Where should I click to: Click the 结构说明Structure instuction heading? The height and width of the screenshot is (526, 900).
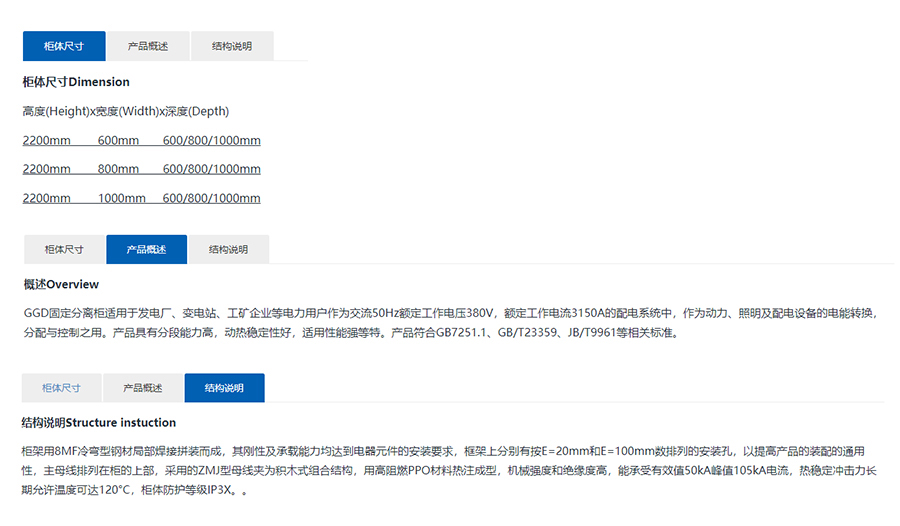pos(98,423)
